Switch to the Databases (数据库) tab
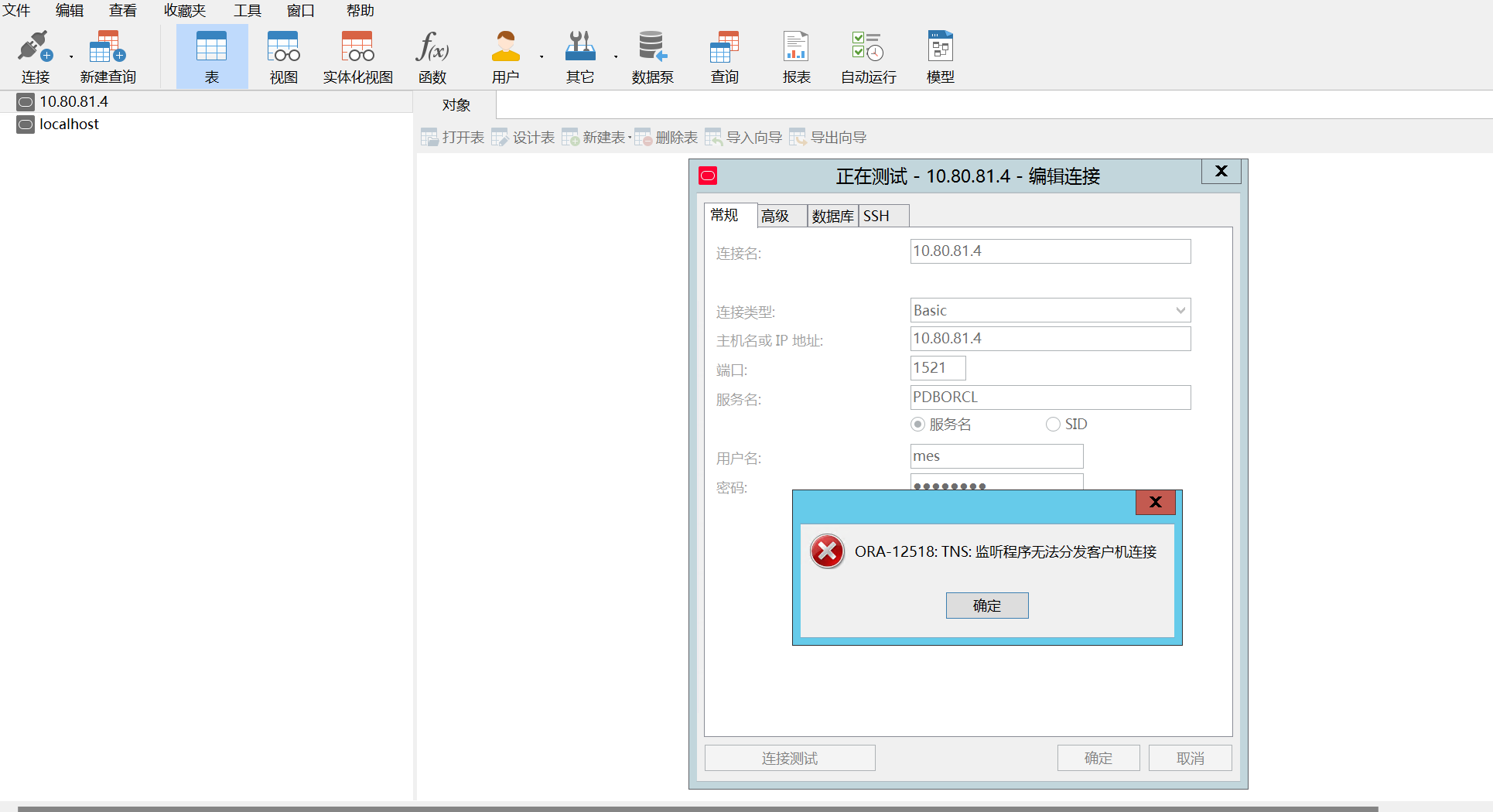The image size is (1493, 812). pos(832,216)
